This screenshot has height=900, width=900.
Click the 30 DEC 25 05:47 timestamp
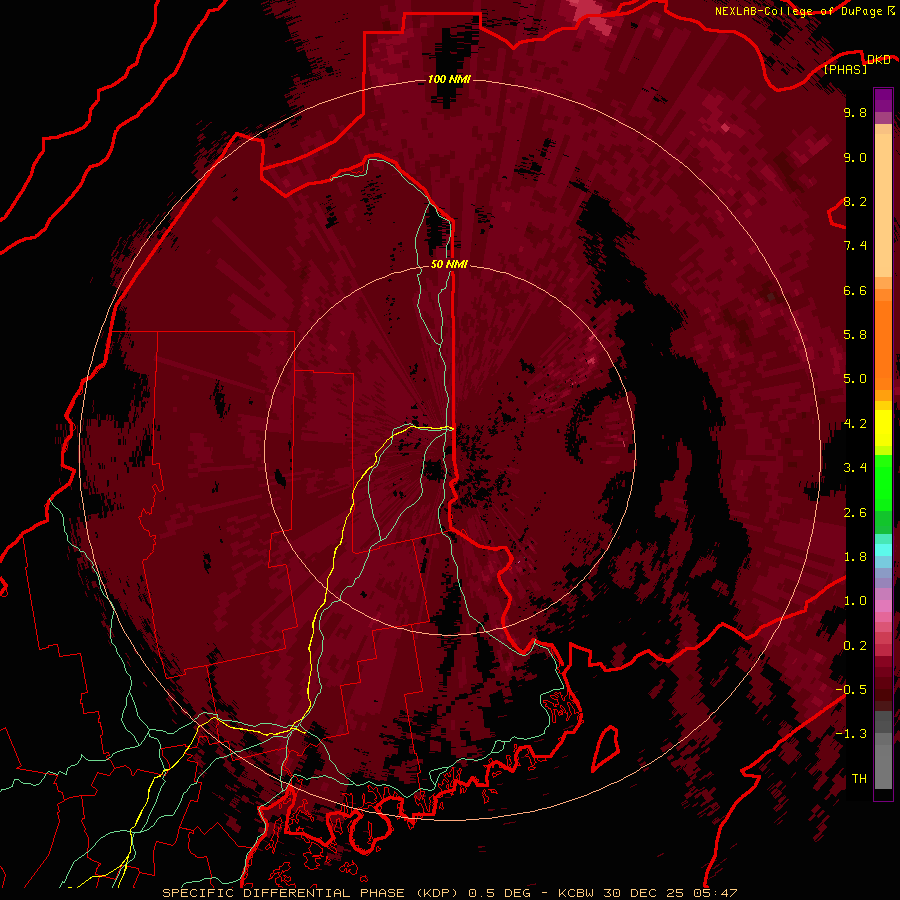tap(669, 893)
